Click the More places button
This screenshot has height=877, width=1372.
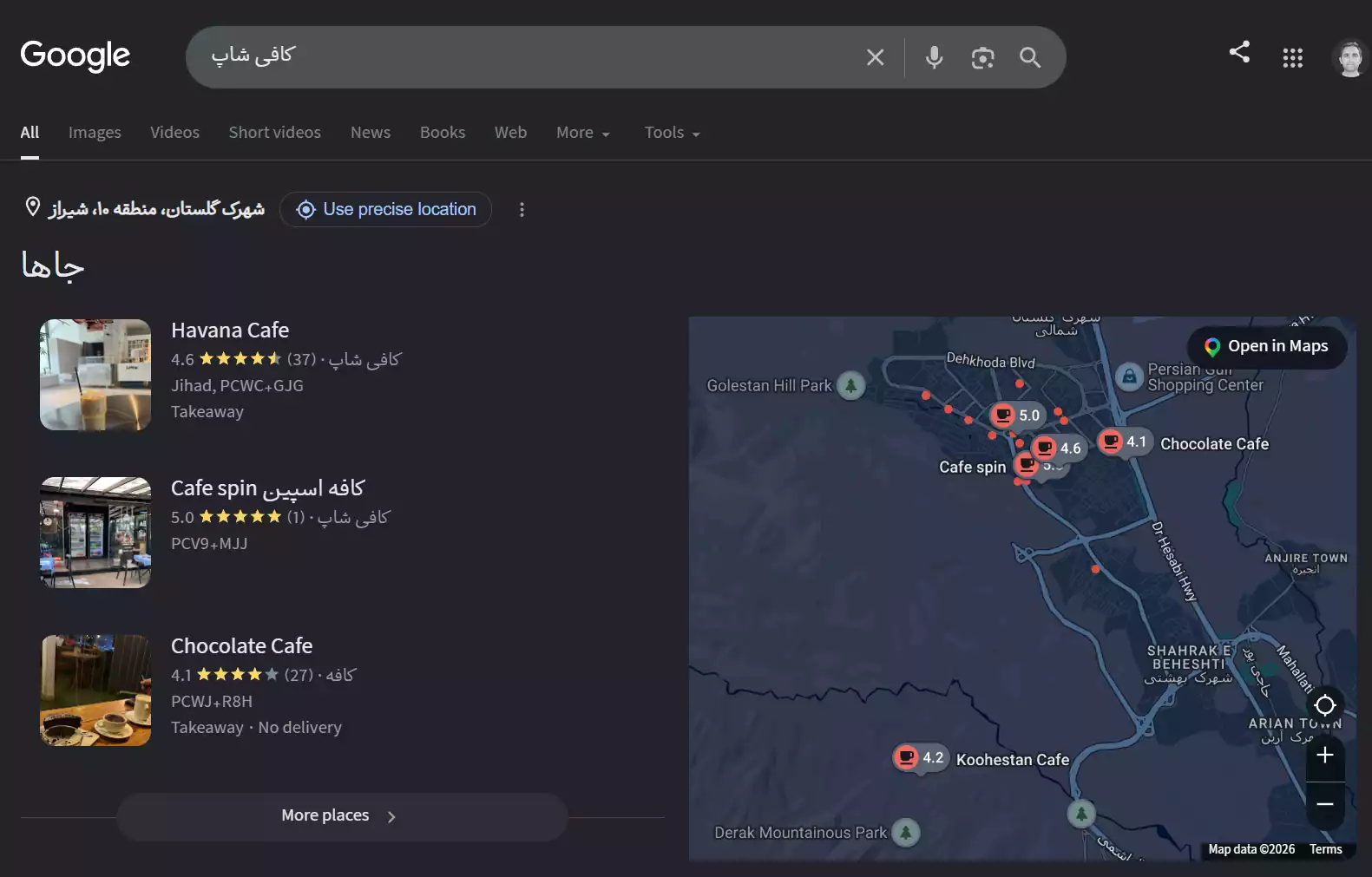[342, 816]
